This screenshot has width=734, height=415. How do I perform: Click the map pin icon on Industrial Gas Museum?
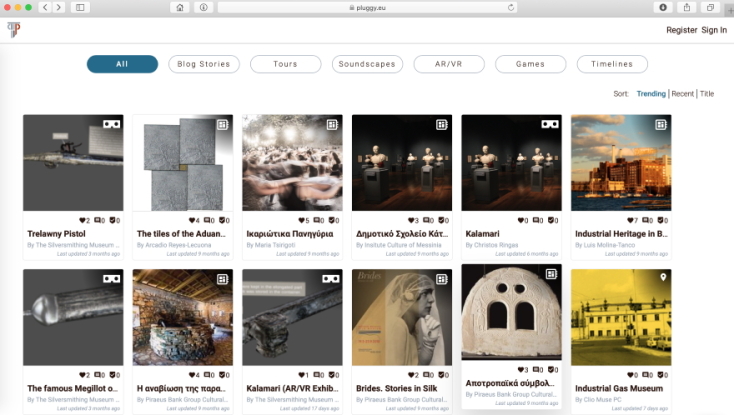pyautogui.click(x=661, y=277)
